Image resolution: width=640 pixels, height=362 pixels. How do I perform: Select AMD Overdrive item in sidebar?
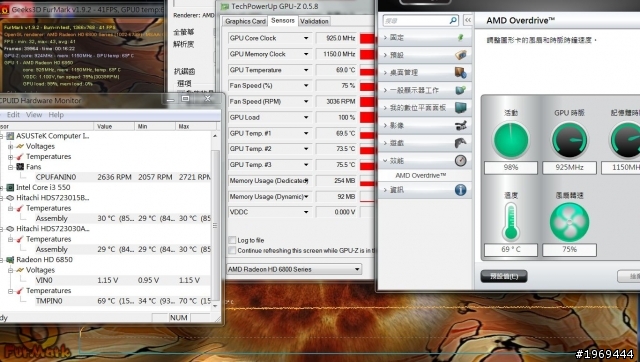coord(421,175)
